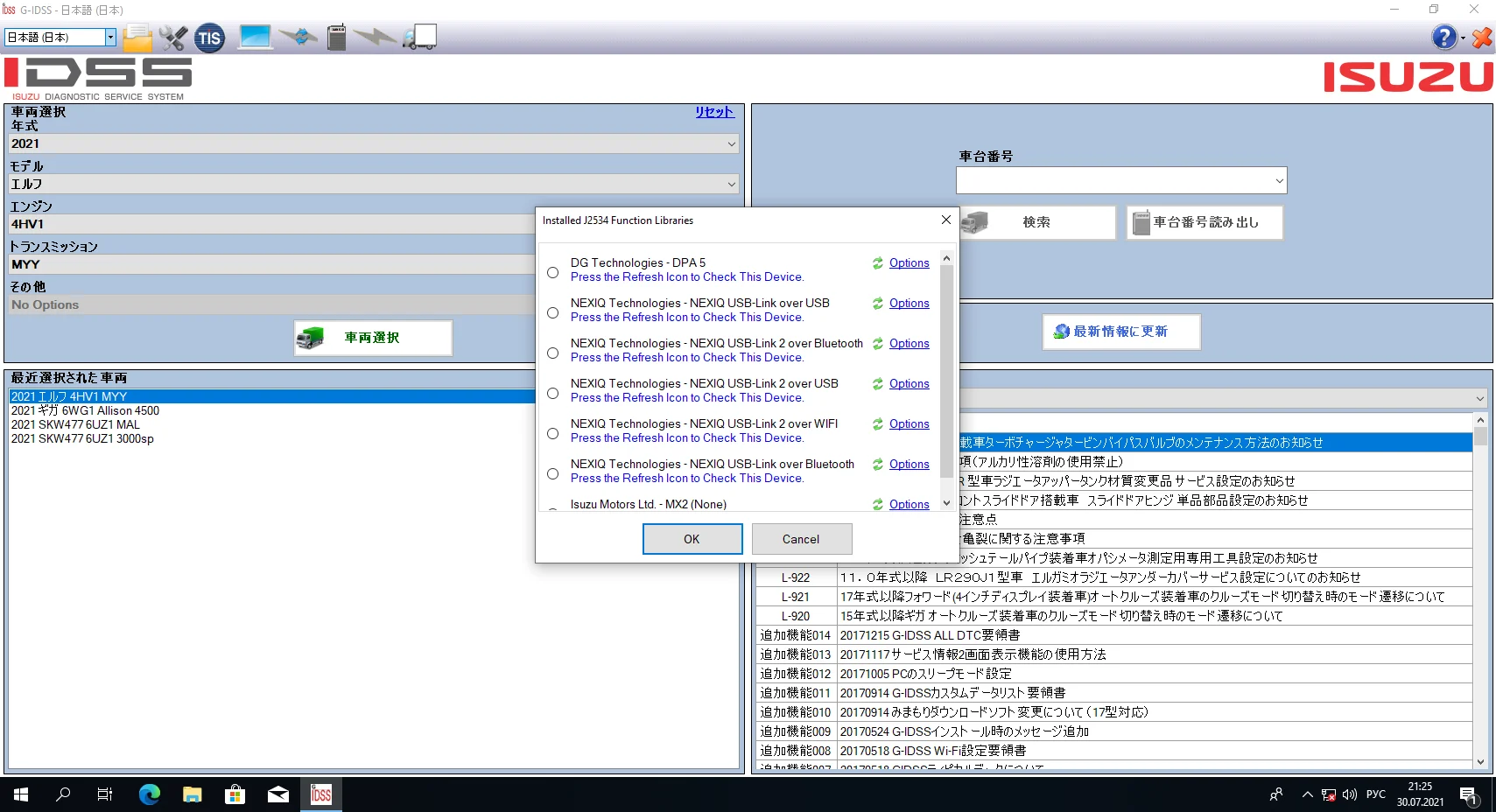
Task: Click the handheld scan device toolbar icon
Action: click(337, 37)
